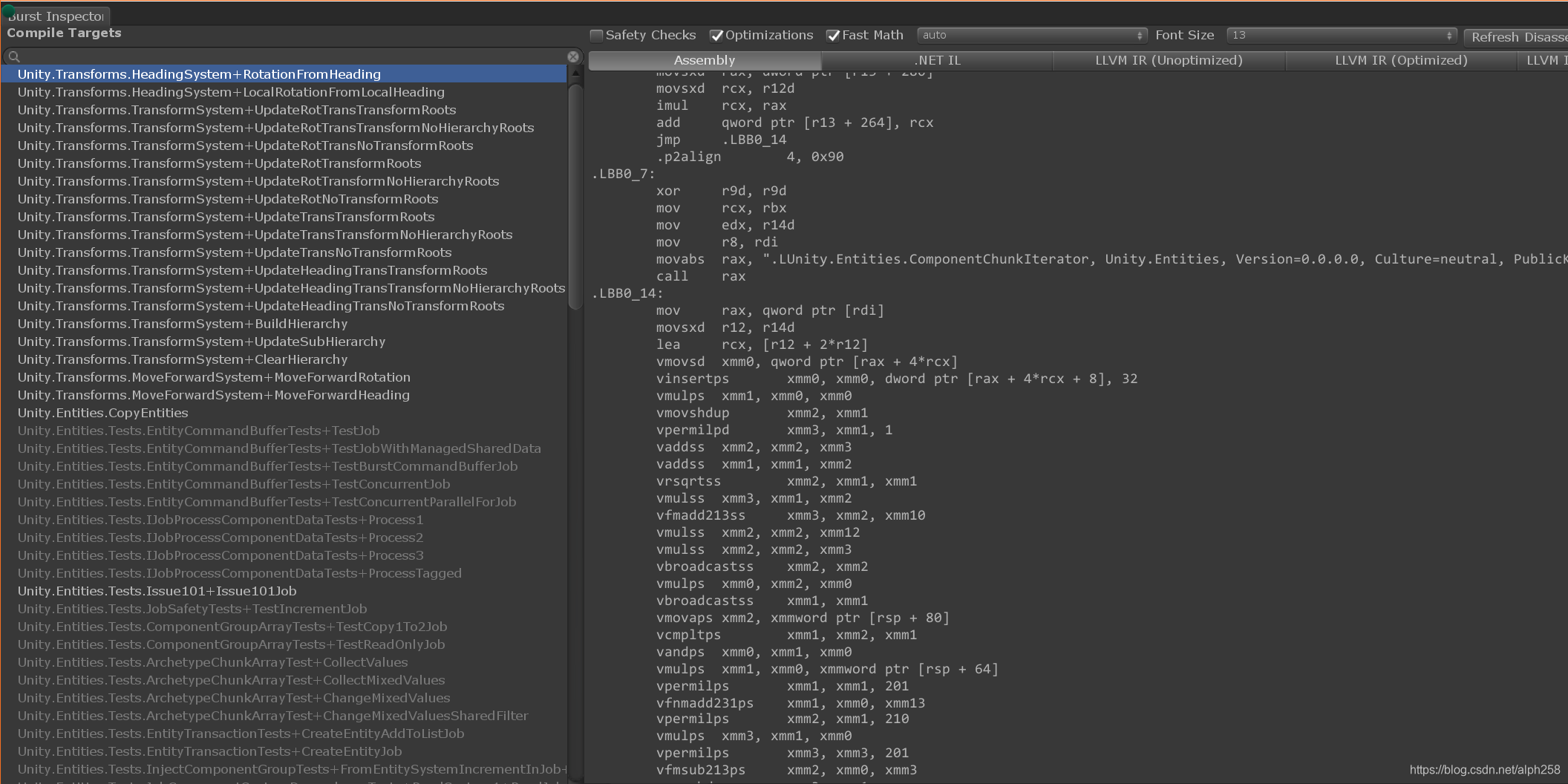
Task: Select IJobProcessComponentDataTests+ProcessTagged
Action: coord(284,573)
